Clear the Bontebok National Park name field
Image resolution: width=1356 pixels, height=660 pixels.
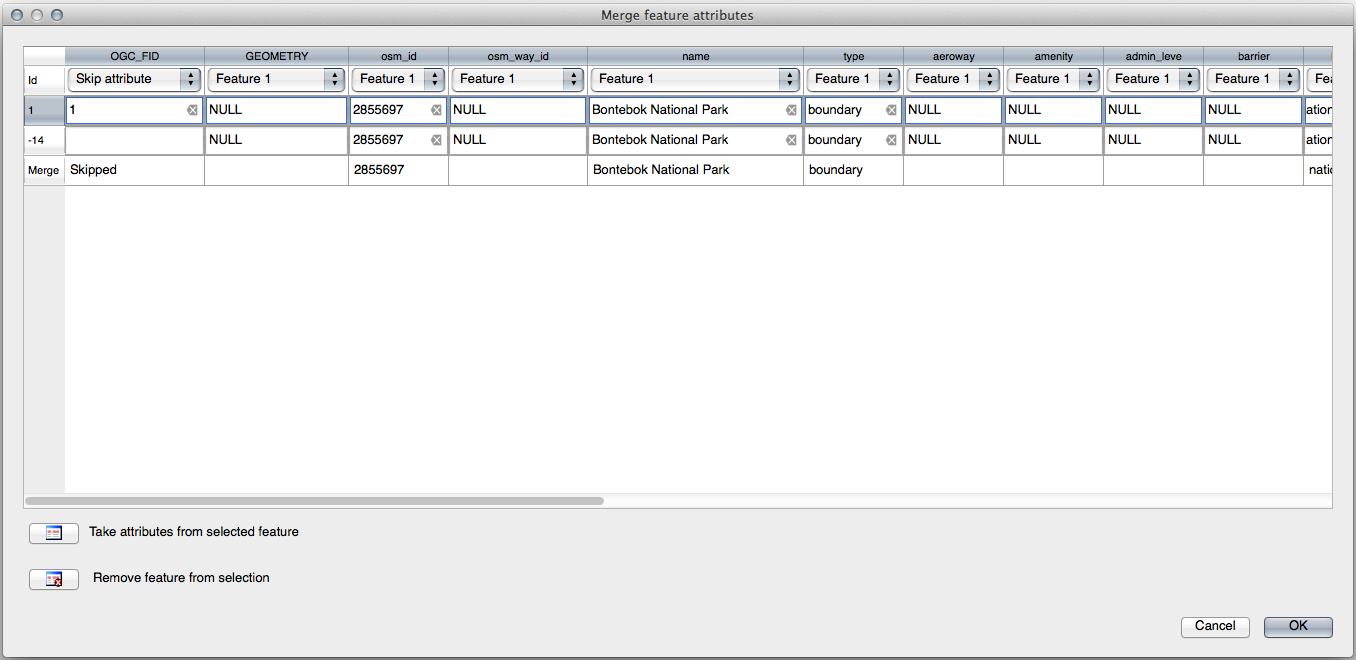[790, 109]
